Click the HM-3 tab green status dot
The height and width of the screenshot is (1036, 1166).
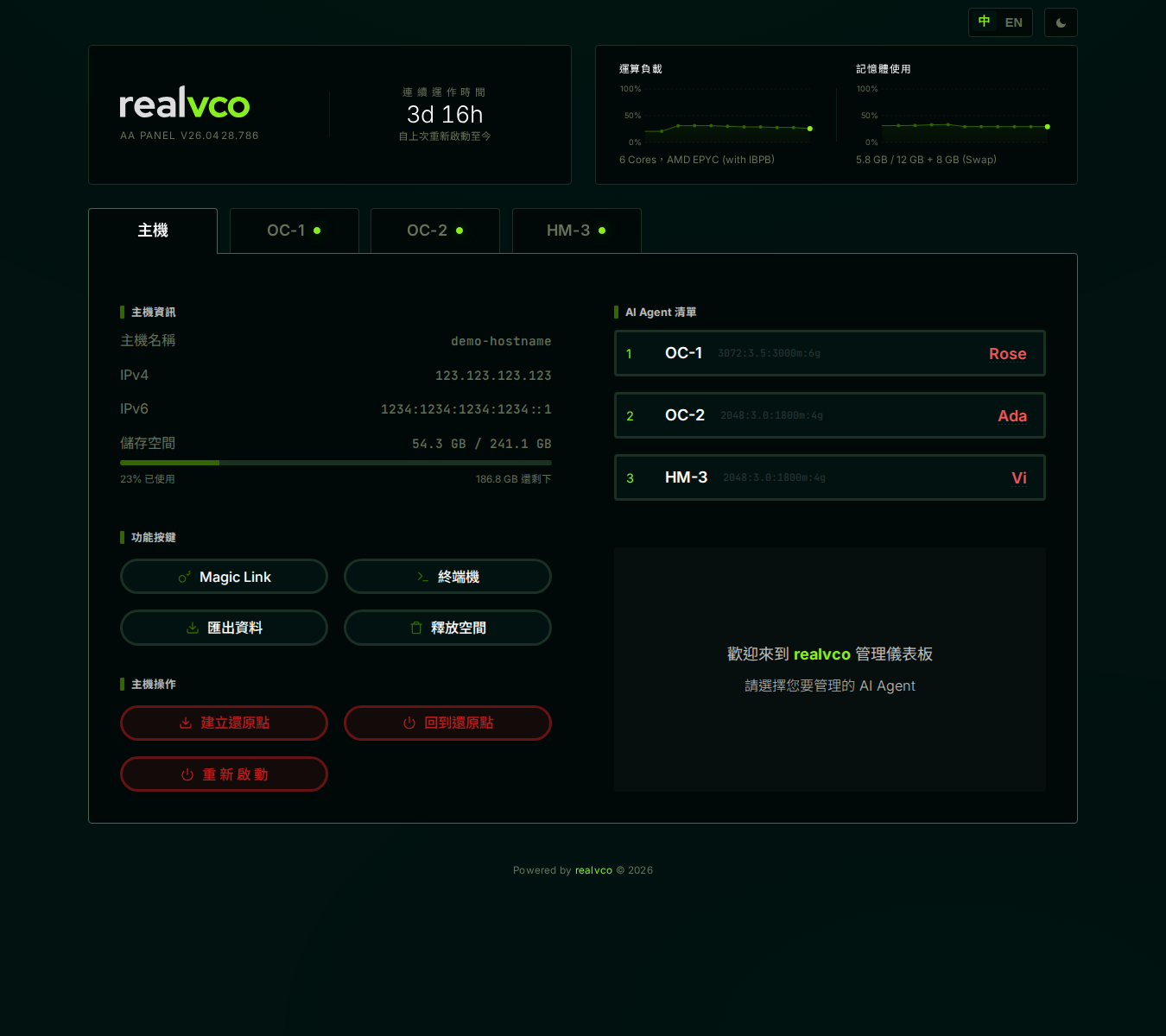[602, 231]
